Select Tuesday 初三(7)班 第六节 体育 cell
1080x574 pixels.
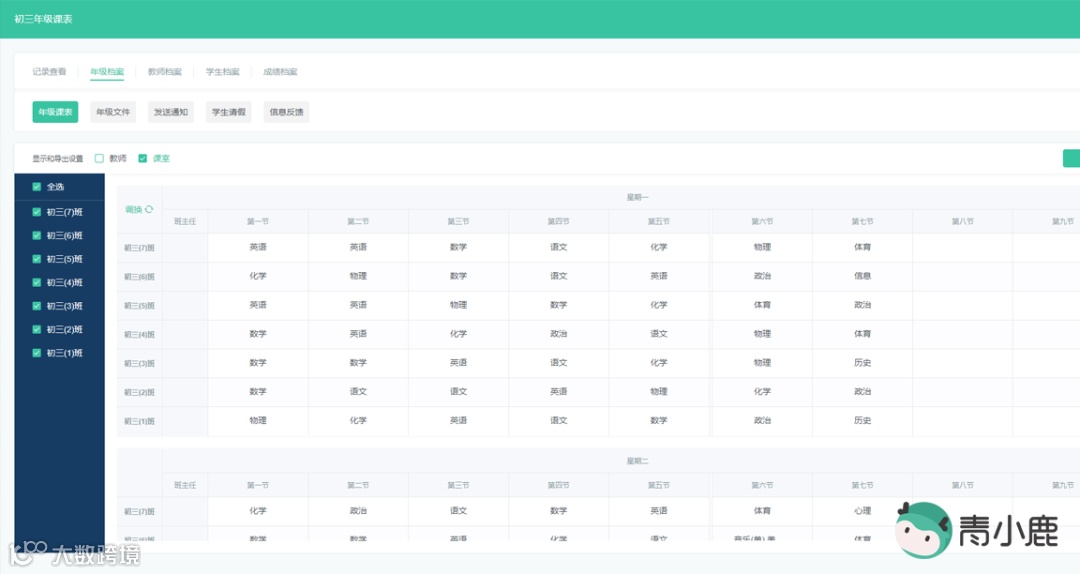coord(762,511)
